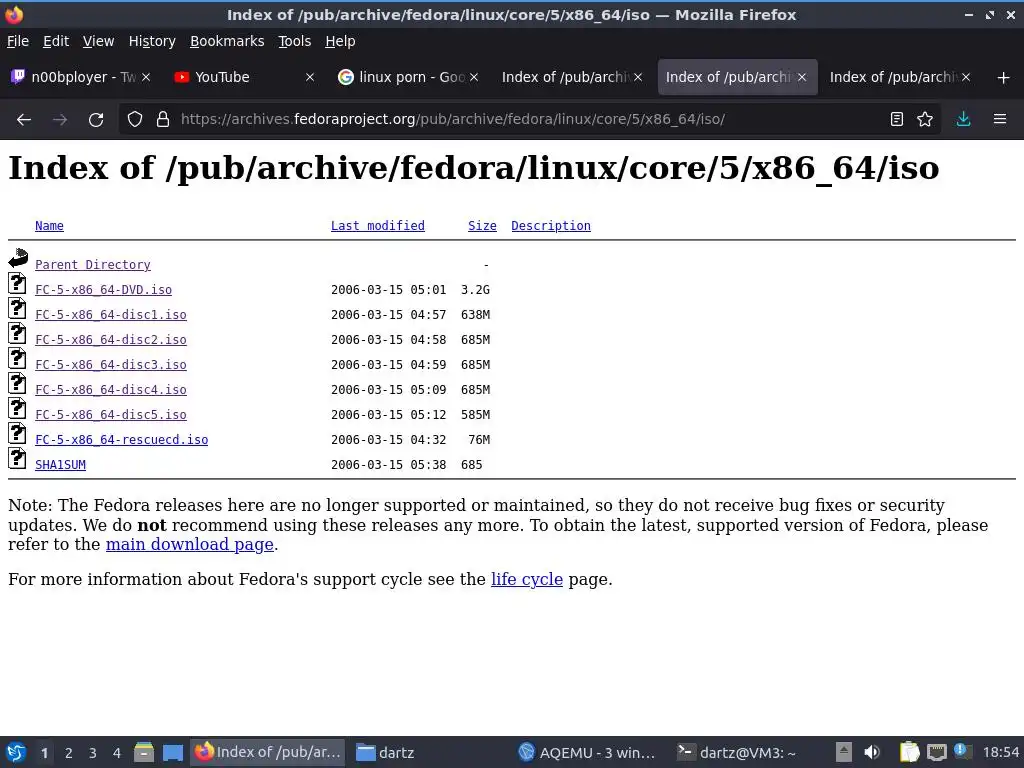
Task: Open the History menu
Action: coord(152,41)
